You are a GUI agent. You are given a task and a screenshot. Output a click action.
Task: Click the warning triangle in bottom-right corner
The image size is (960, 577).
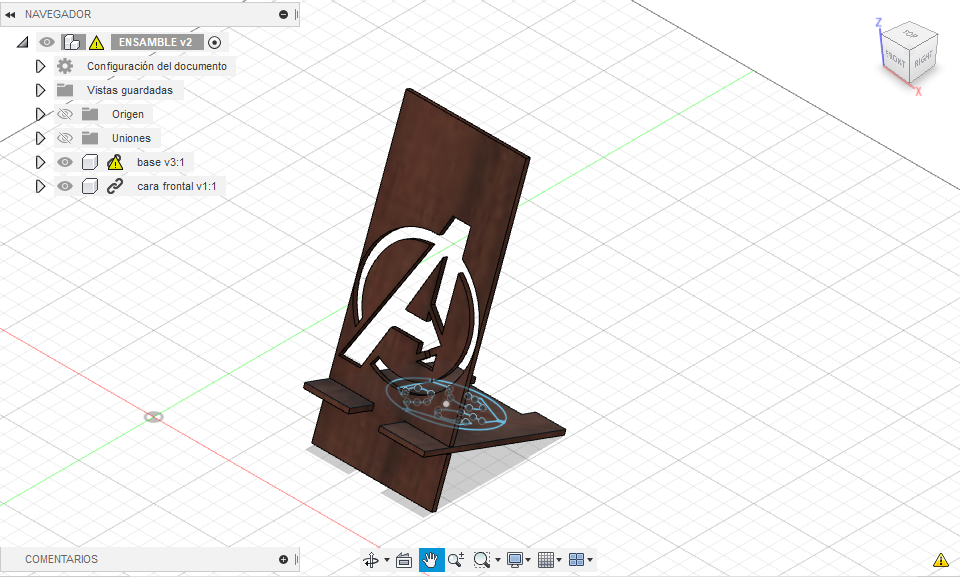(940, 560)
